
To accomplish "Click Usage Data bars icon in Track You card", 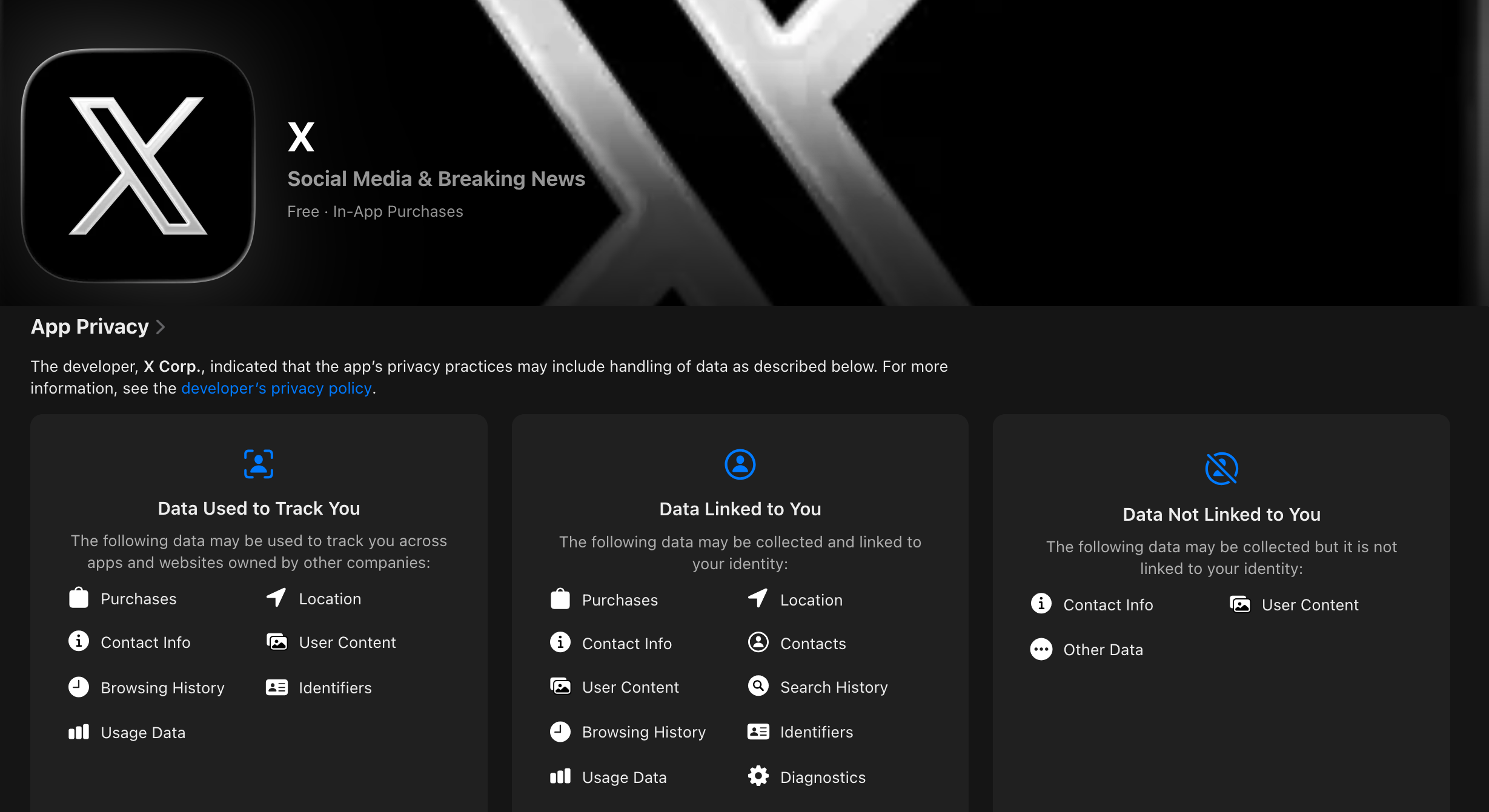I will click(79, 732).
